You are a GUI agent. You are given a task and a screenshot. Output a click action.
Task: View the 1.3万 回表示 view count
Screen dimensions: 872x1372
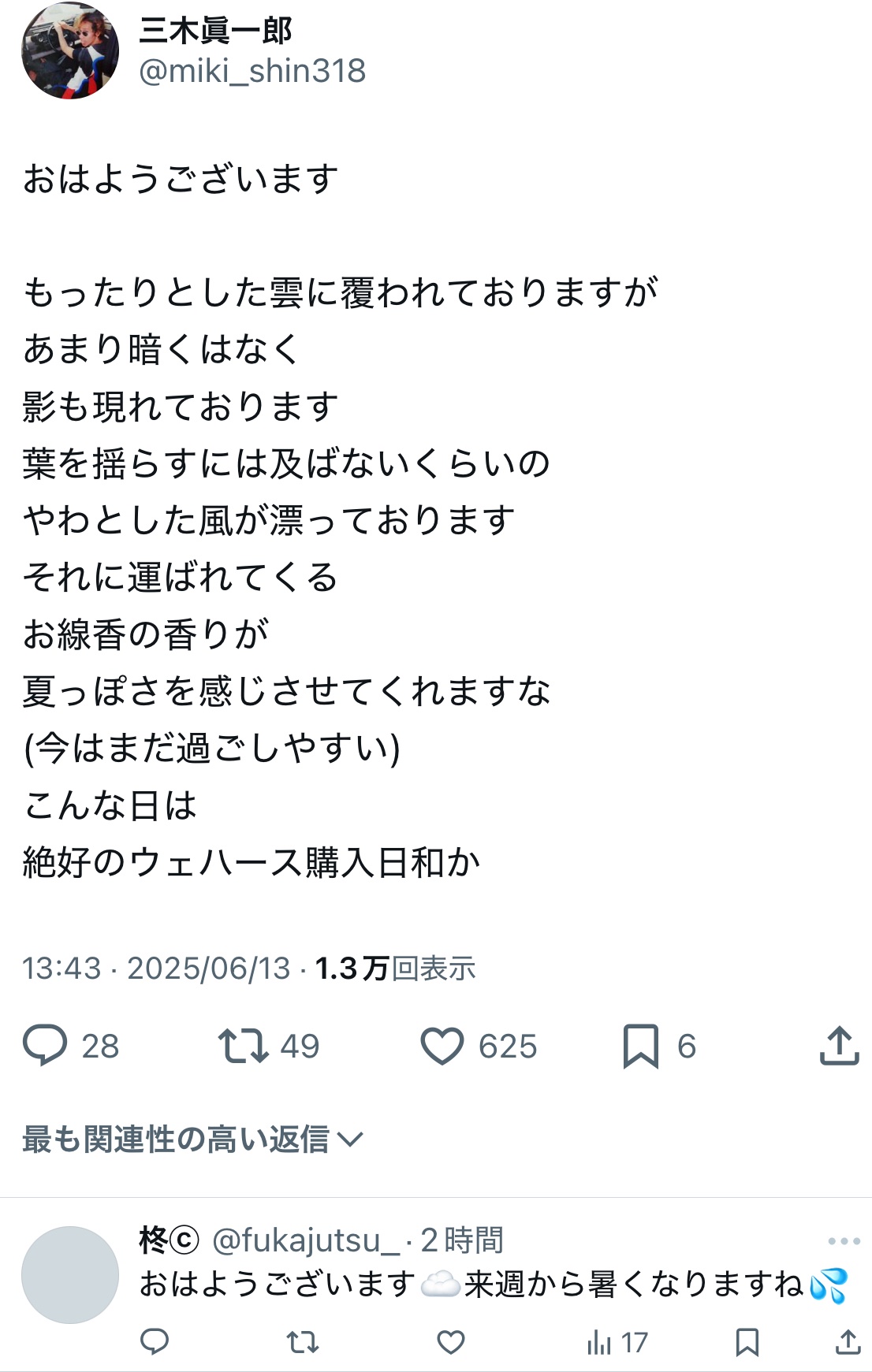[396, 969]
